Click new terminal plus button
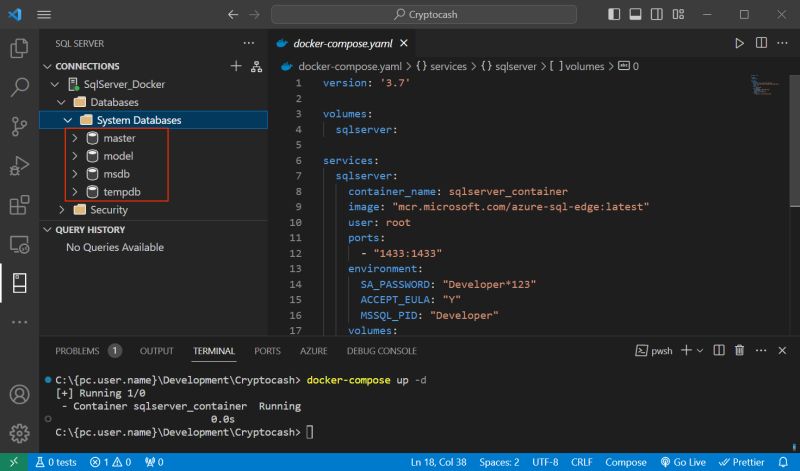The width and height of the screenshot is (800, 471). pos(687,350)
